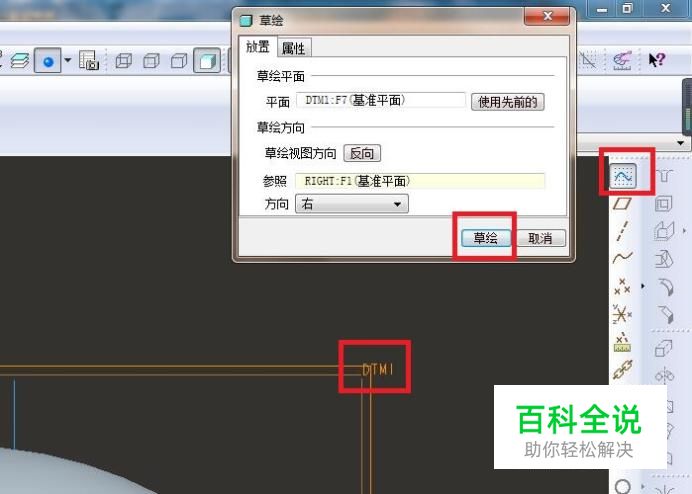Click the 反向 button to flip the view direction
692x494 pixels.
(x=362, y=153)
